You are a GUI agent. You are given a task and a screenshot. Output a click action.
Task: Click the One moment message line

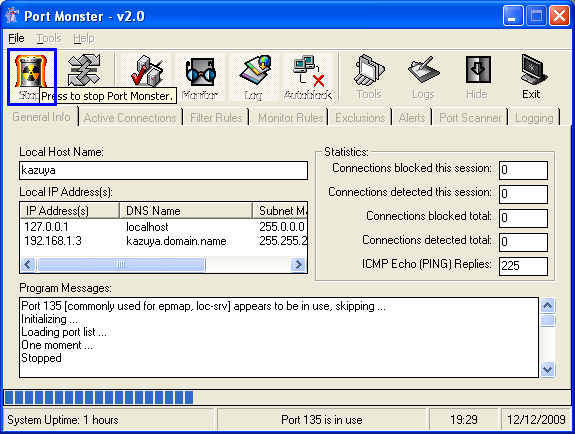click(x=57, y=345)
